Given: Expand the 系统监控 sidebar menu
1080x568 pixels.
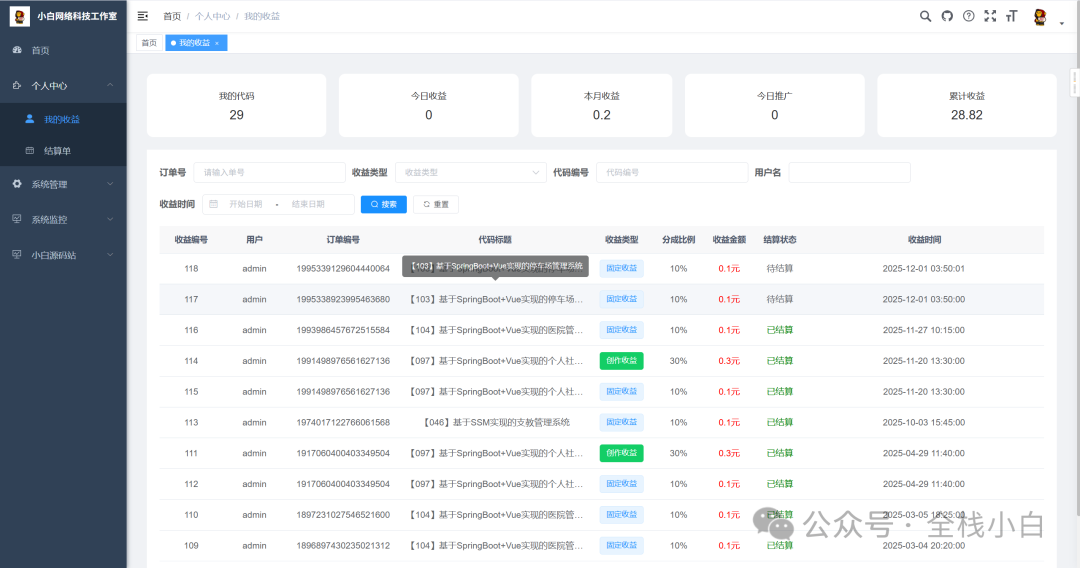Looking at the screenshot, I should 63,219.
